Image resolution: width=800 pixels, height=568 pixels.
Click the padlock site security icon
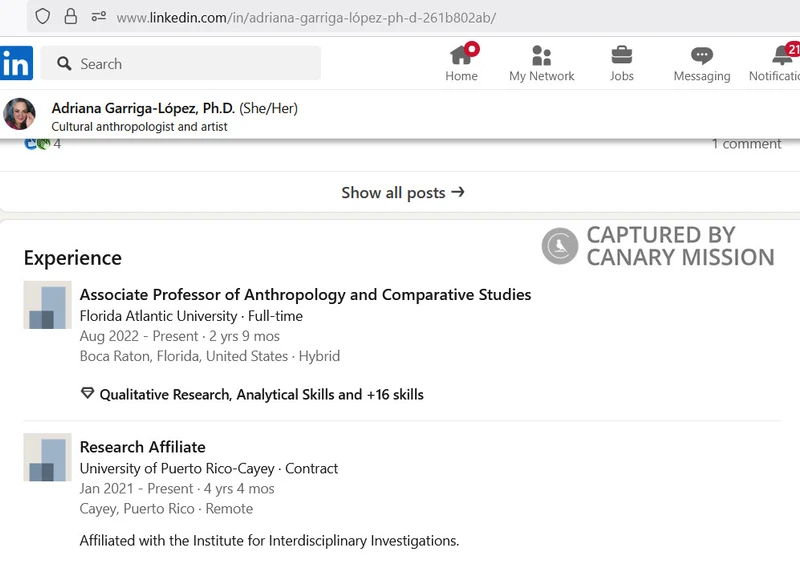tap(70, 17)
